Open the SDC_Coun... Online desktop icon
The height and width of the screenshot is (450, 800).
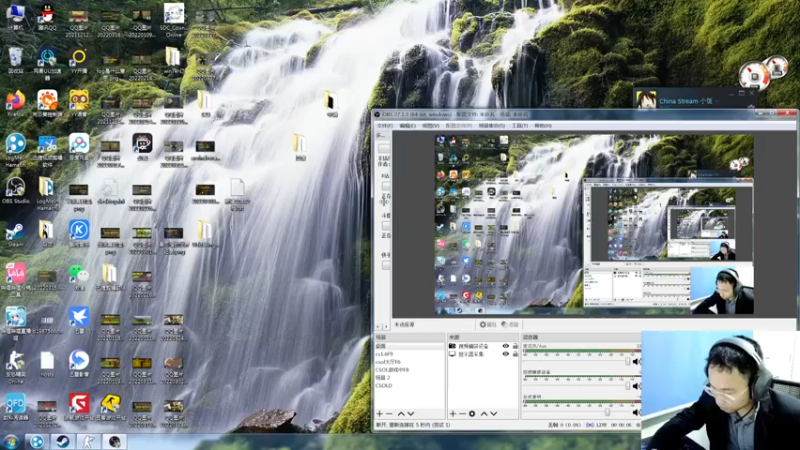point(173,18)
